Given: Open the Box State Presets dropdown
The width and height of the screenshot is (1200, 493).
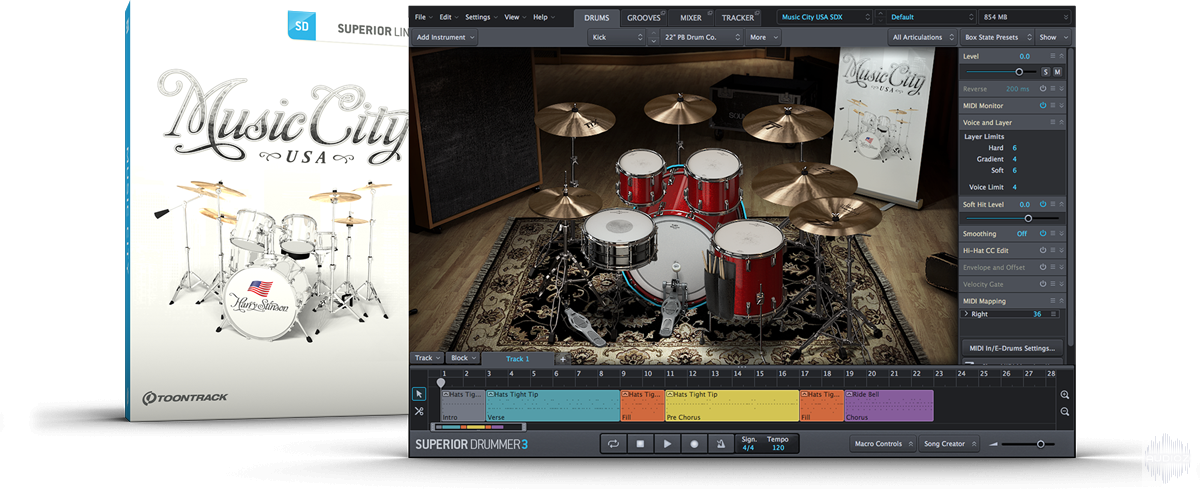Looking at the screenshot, I should click(996, 37).
